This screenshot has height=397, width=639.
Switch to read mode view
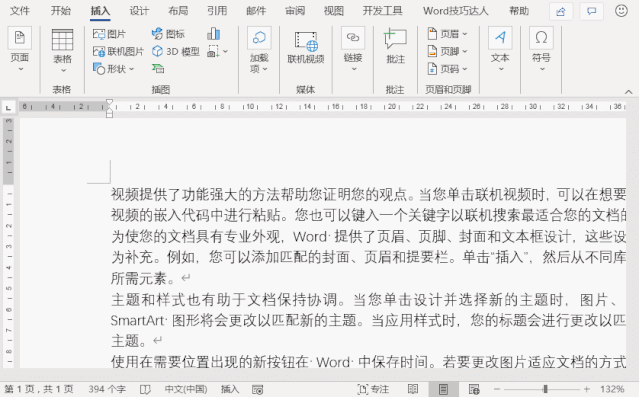[413, 390]
